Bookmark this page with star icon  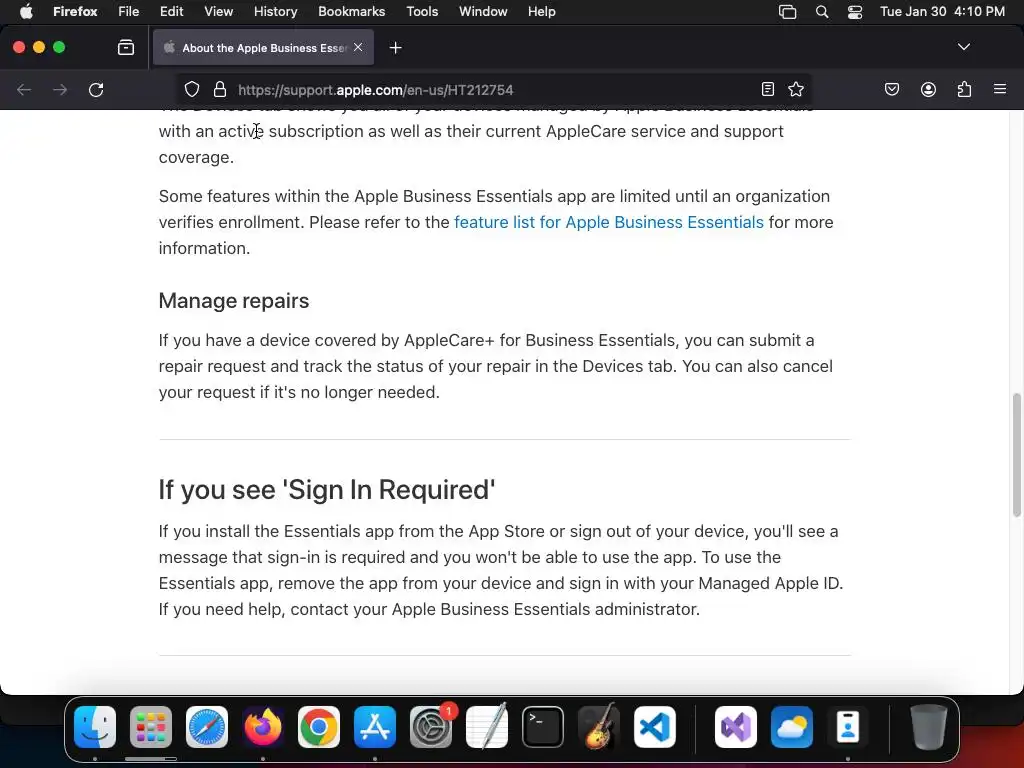795,89
